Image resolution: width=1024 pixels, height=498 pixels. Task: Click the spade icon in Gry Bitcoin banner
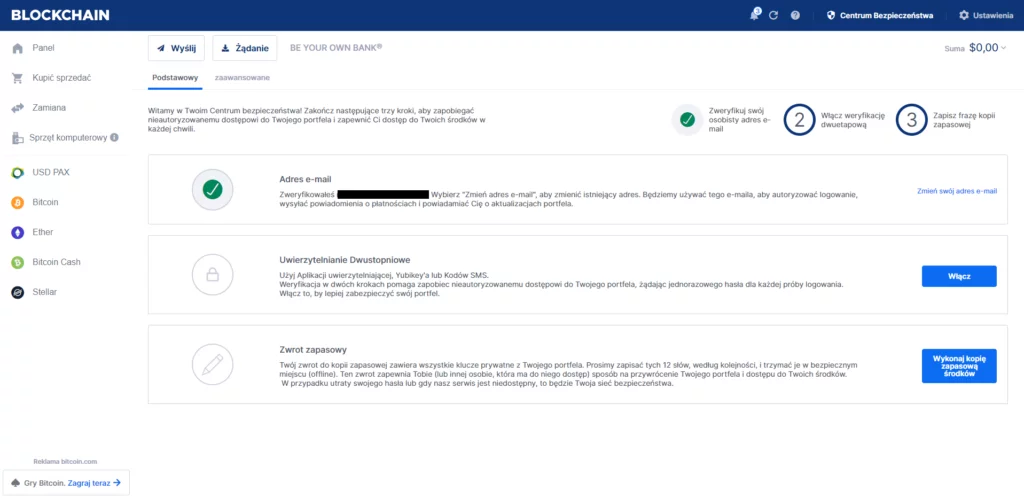(16, 483)
